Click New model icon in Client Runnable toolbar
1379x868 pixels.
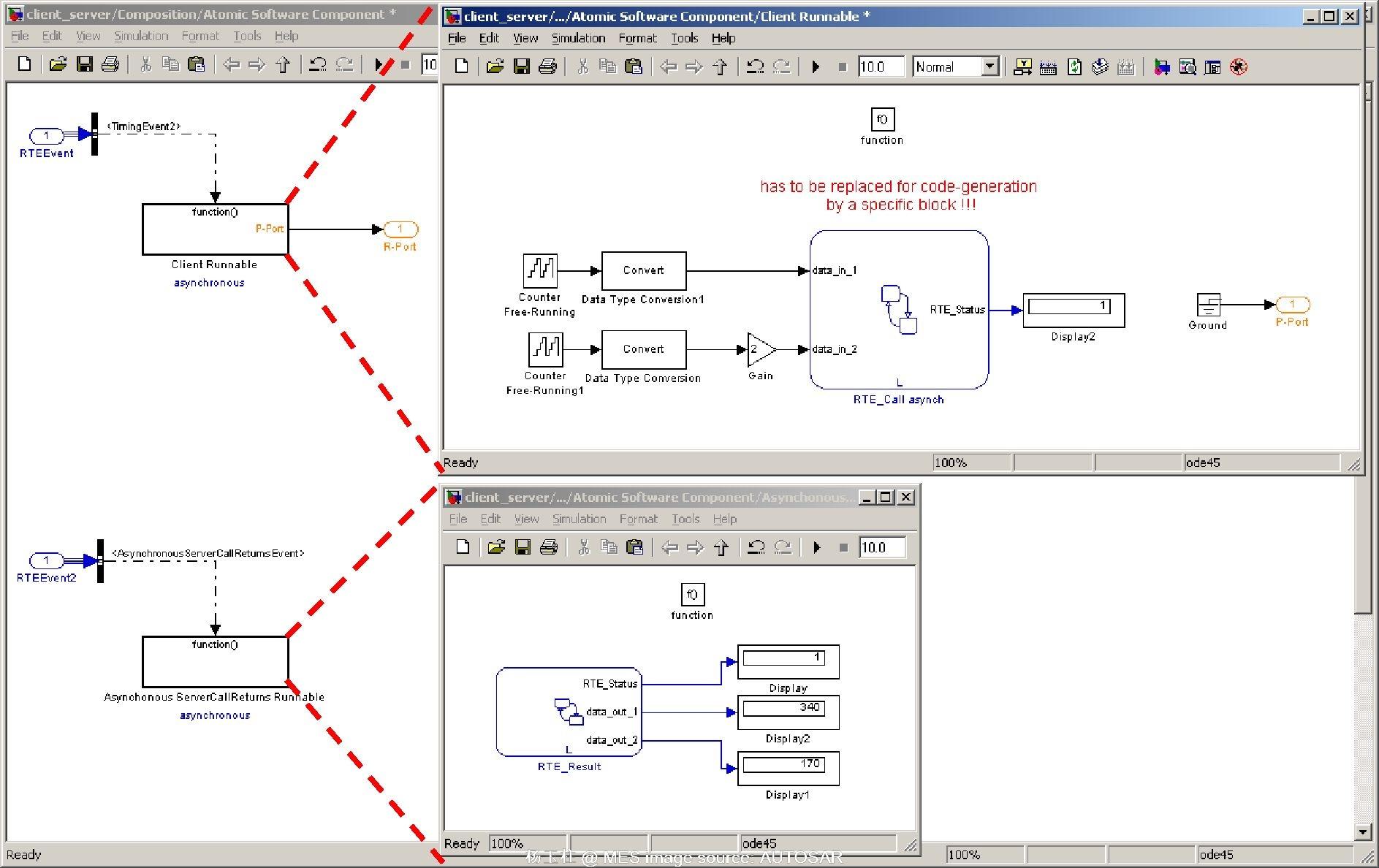(x=462, y=66)
